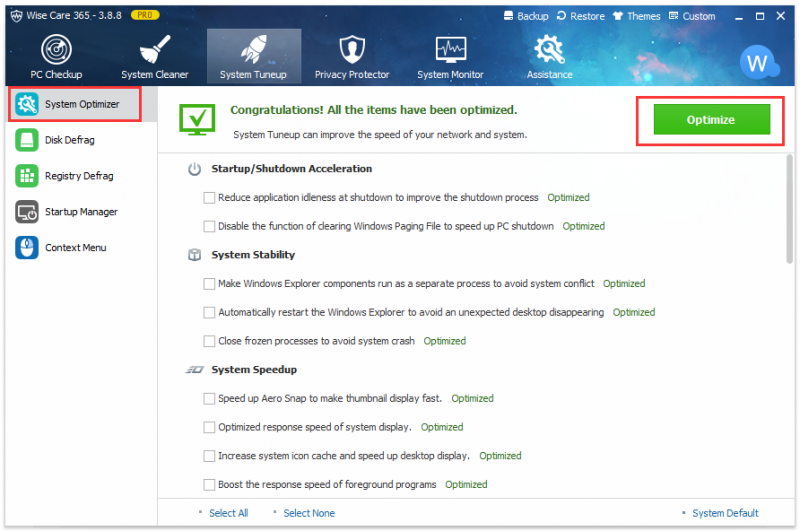This screenshot has height=531, width=800.
Task: Click the Custom text label
Action: point(699,16)
